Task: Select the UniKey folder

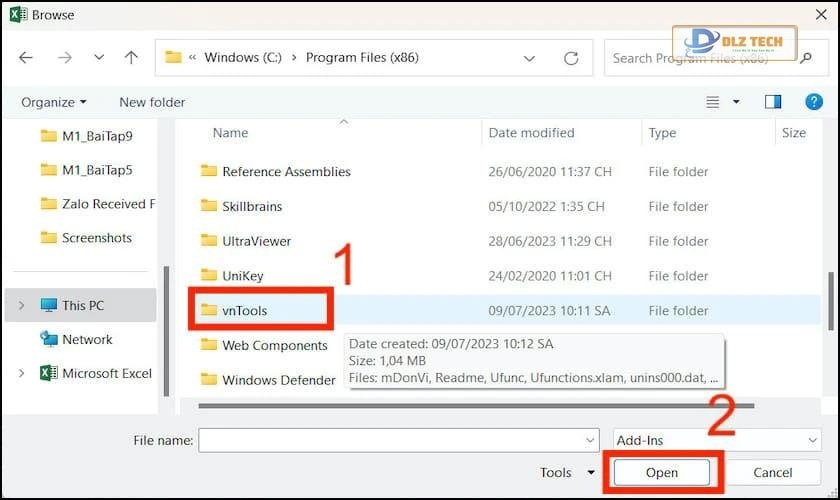Action: 242,275
